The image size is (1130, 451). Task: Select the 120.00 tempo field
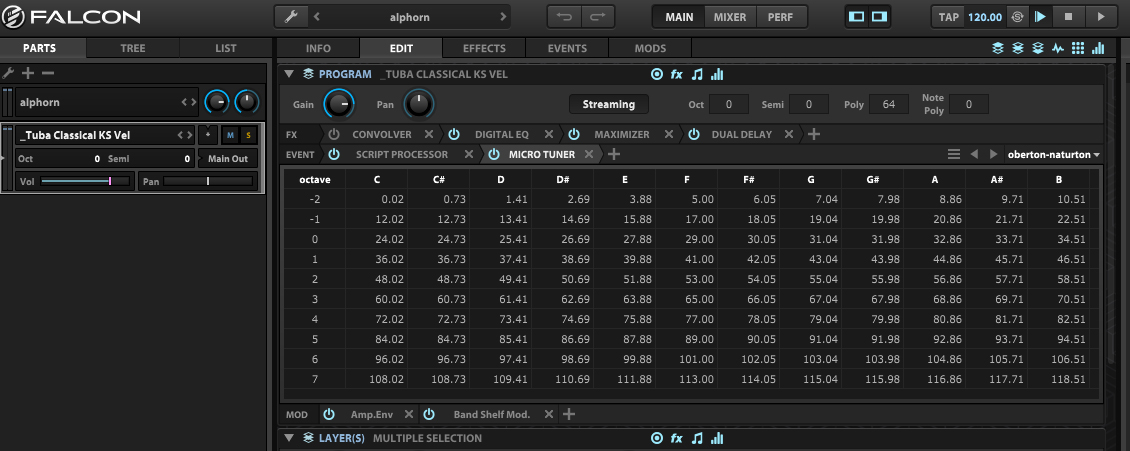pos(984,17)
